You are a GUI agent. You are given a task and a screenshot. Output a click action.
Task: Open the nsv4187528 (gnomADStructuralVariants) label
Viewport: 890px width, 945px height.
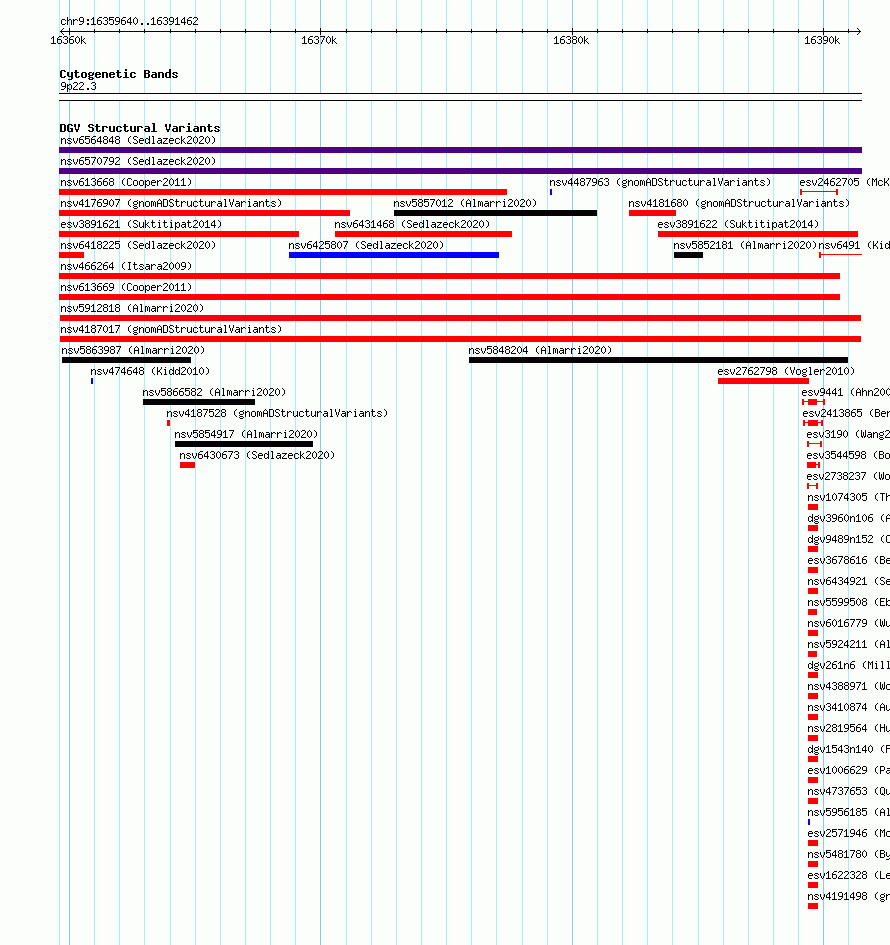277,413
